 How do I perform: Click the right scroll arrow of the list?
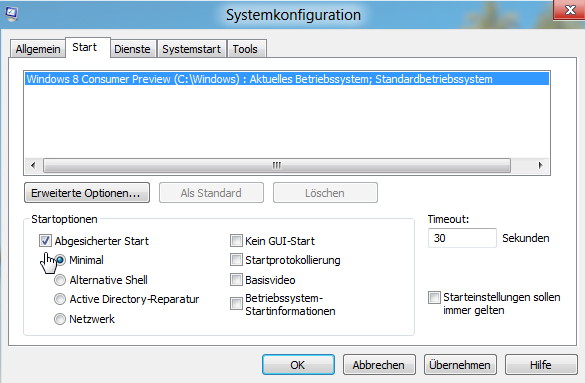[540, 165]
